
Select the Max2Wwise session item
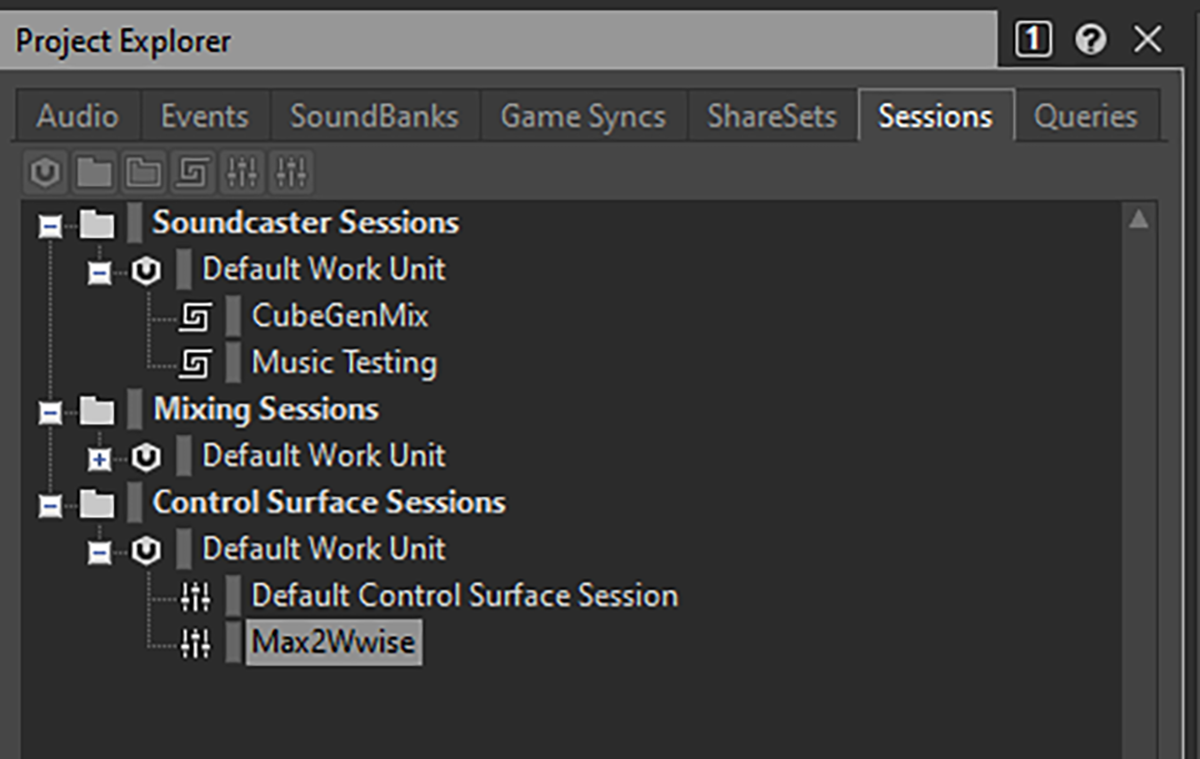pos(333,643)
